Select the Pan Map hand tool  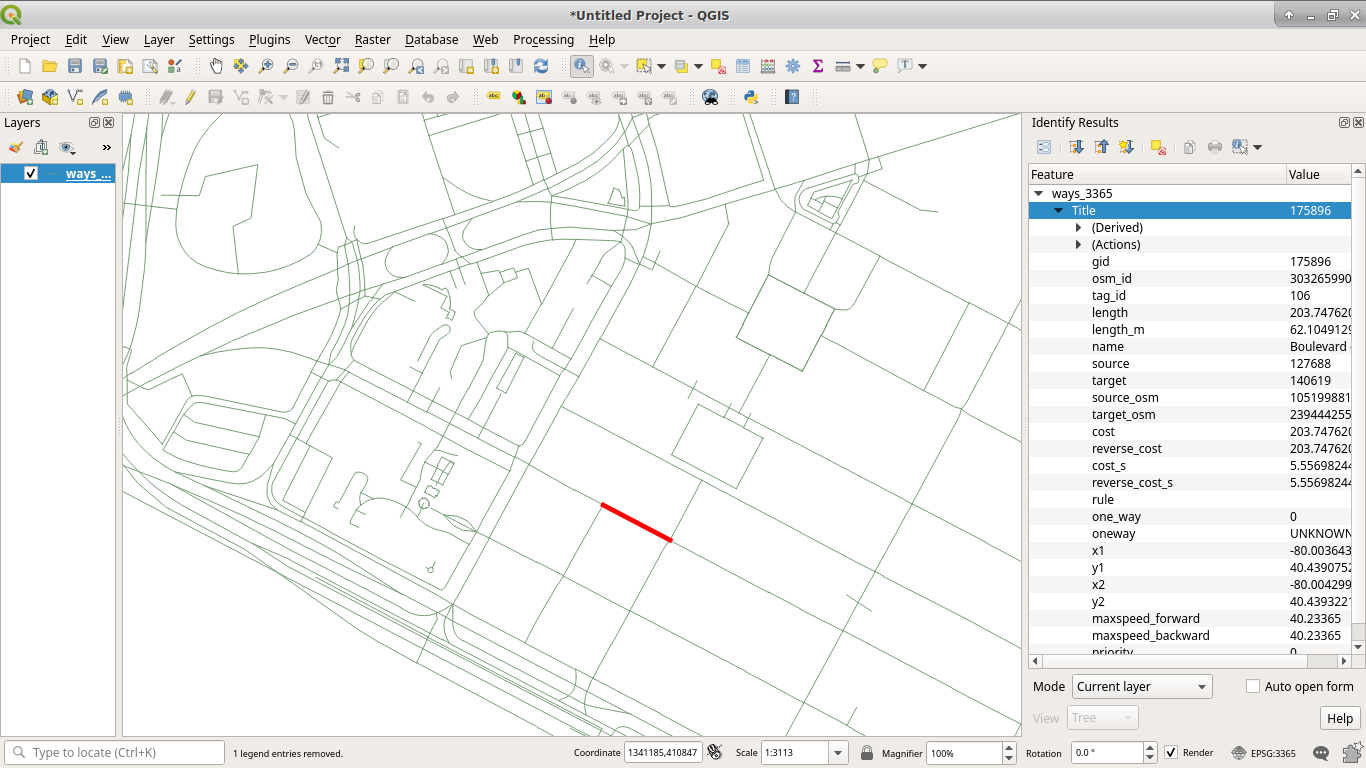216,66
